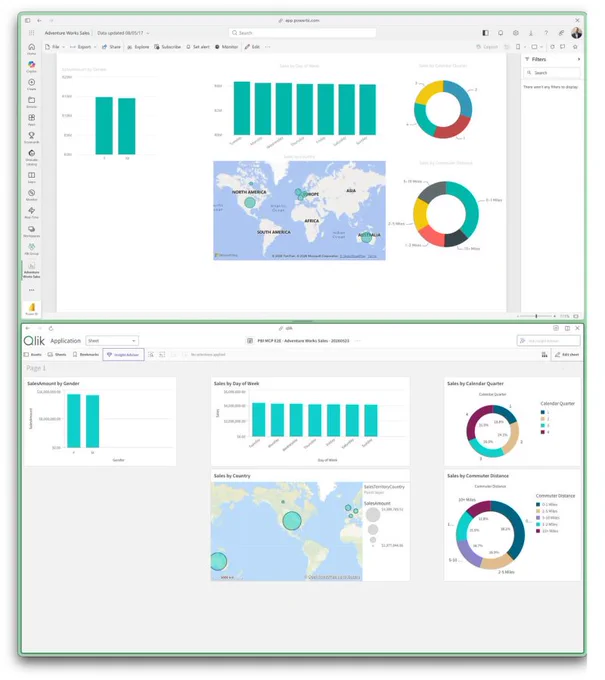Reload the Qlik browser page
This screenshot has width=605, height=680.
(x=51, y=328)
